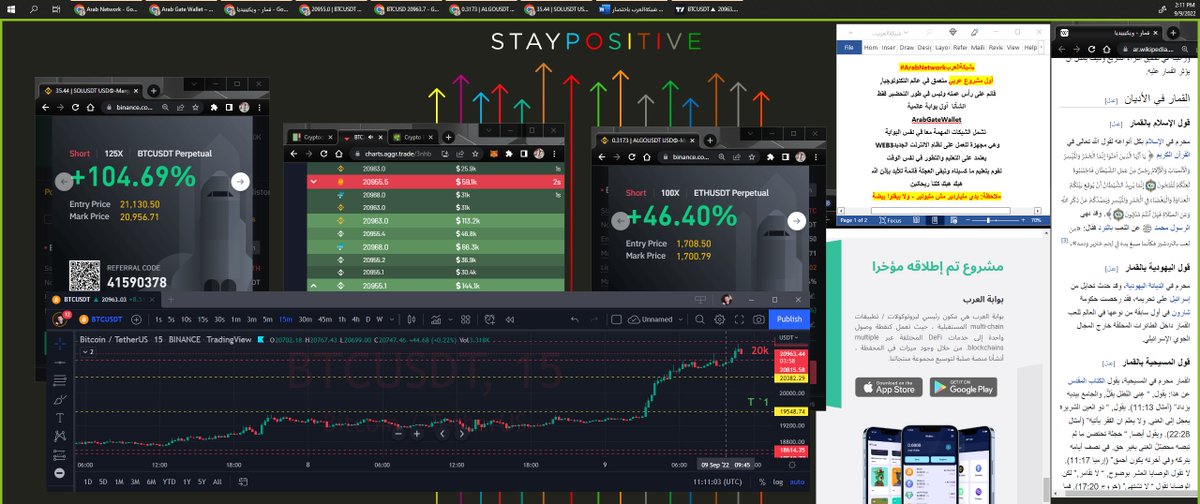Open the Windows Start menu

(x=11, y=10)
